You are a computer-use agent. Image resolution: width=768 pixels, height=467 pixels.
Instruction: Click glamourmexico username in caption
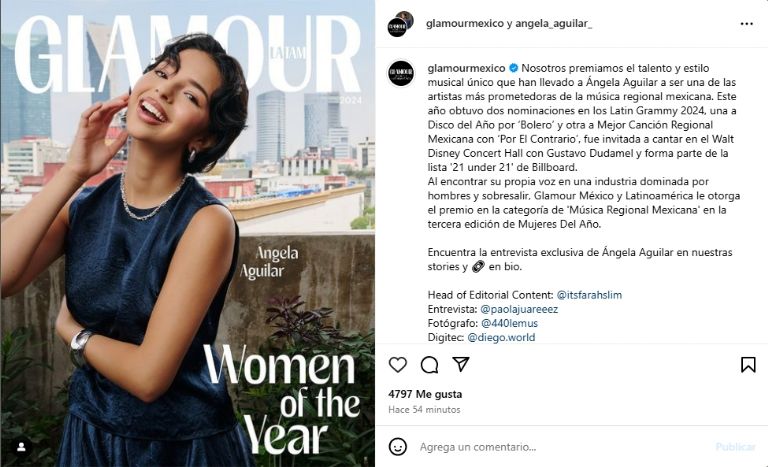point(466,68)
